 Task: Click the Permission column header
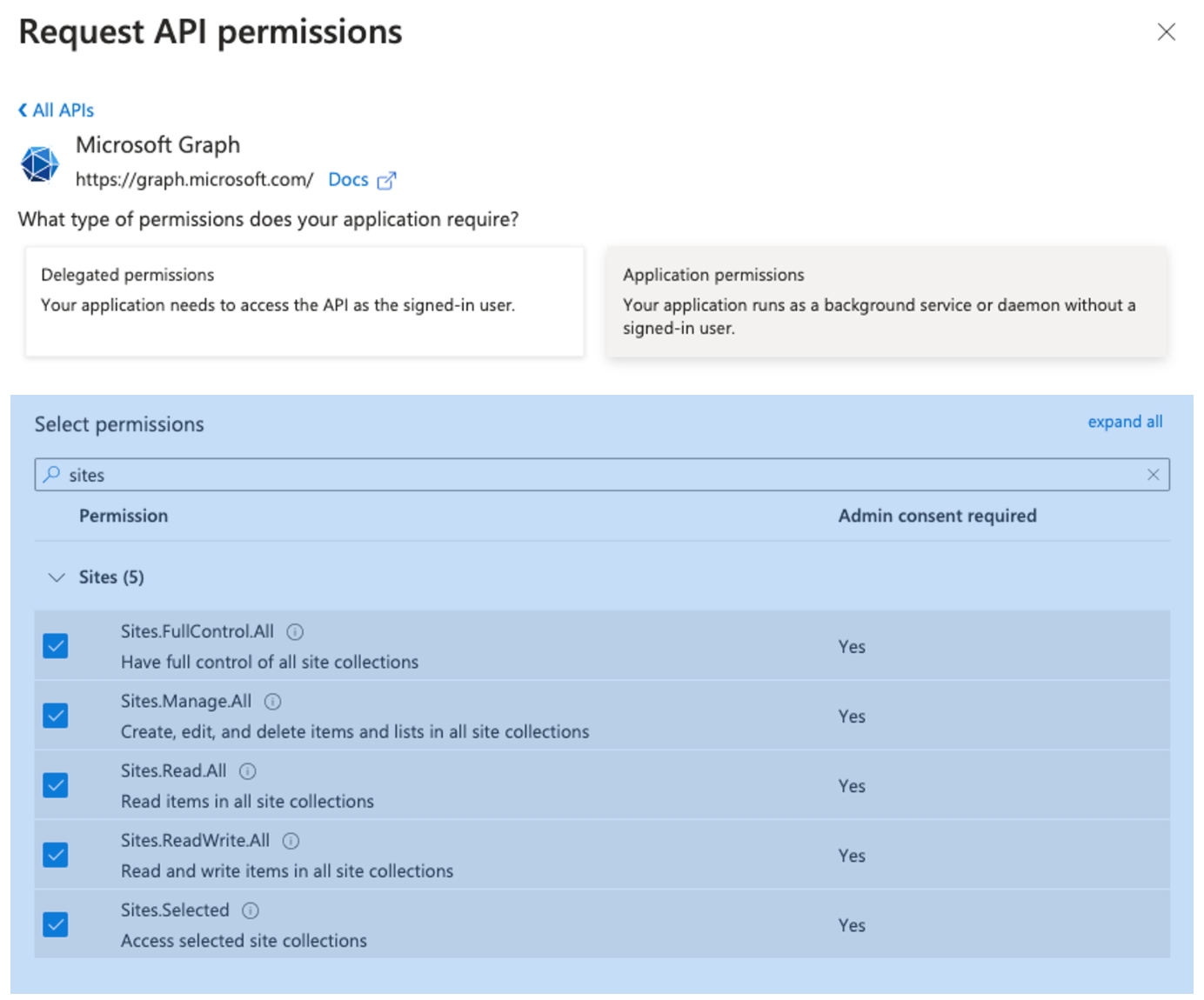124,516
